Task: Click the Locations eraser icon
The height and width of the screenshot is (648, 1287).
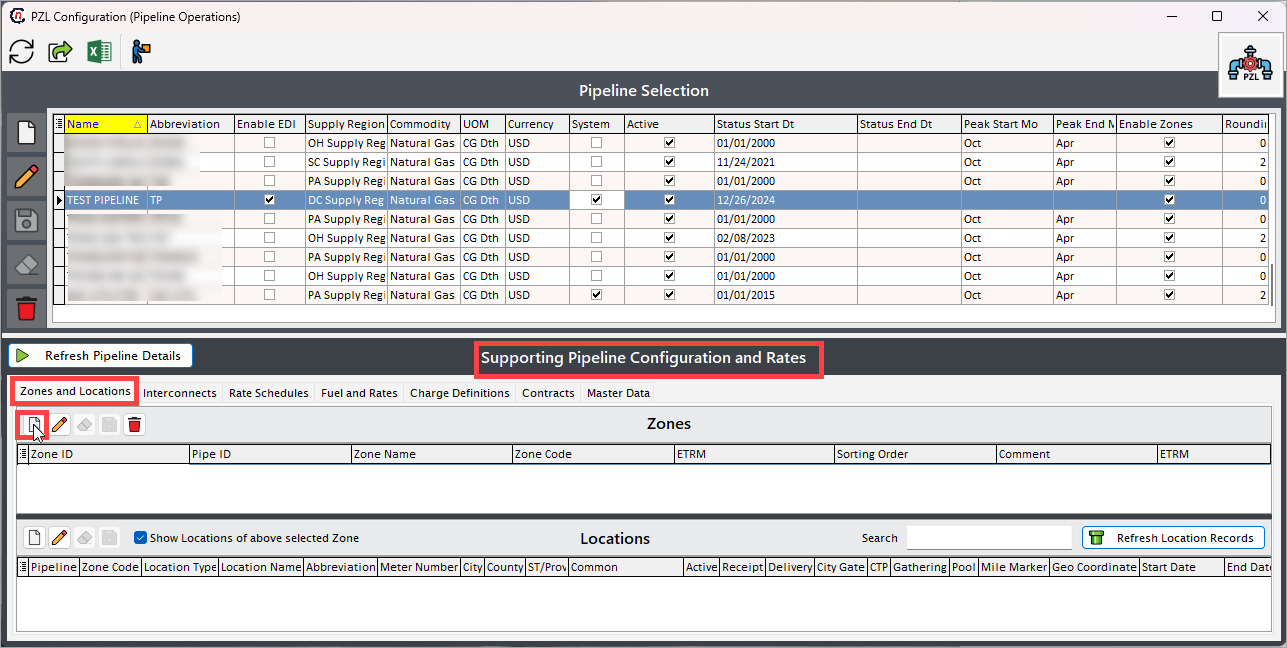Action: pos(85,538)
